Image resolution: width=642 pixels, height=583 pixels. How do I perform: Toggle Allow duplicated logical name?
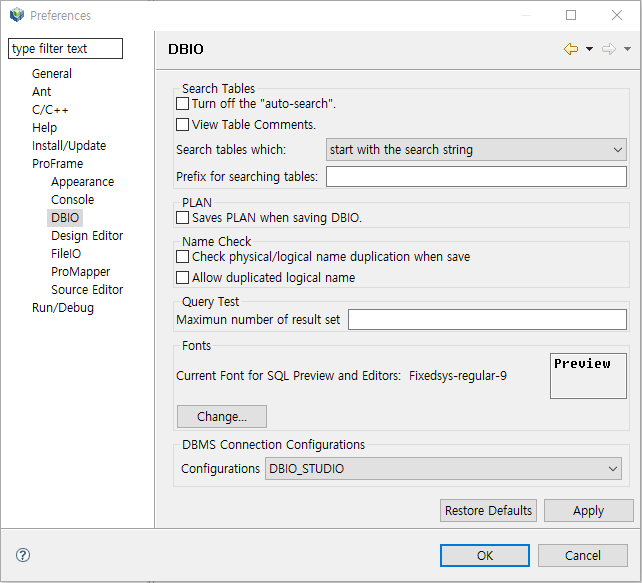[182, 278]
